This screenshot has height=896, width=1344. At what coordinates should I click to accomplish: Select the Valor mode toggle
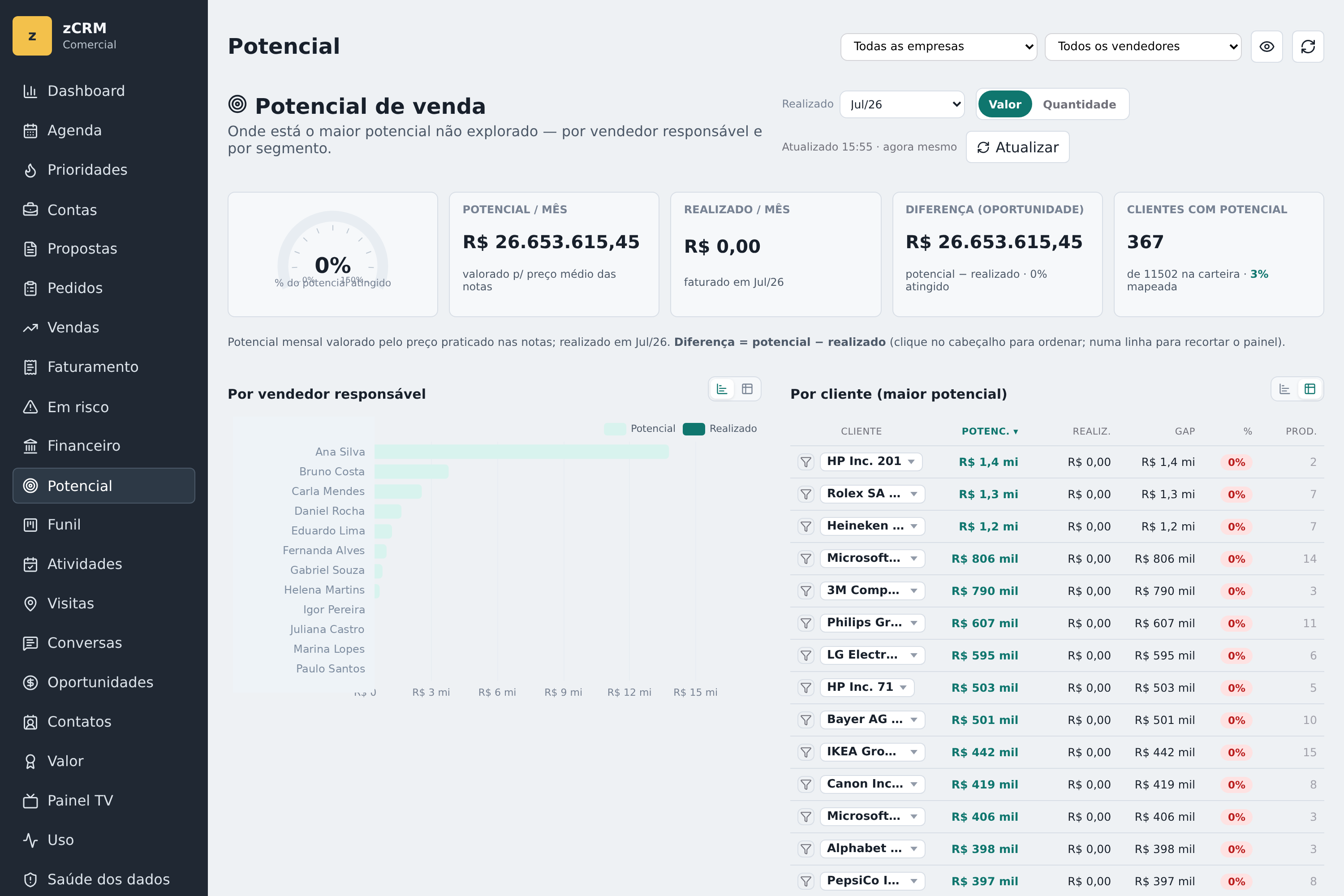coord(1004,104)
